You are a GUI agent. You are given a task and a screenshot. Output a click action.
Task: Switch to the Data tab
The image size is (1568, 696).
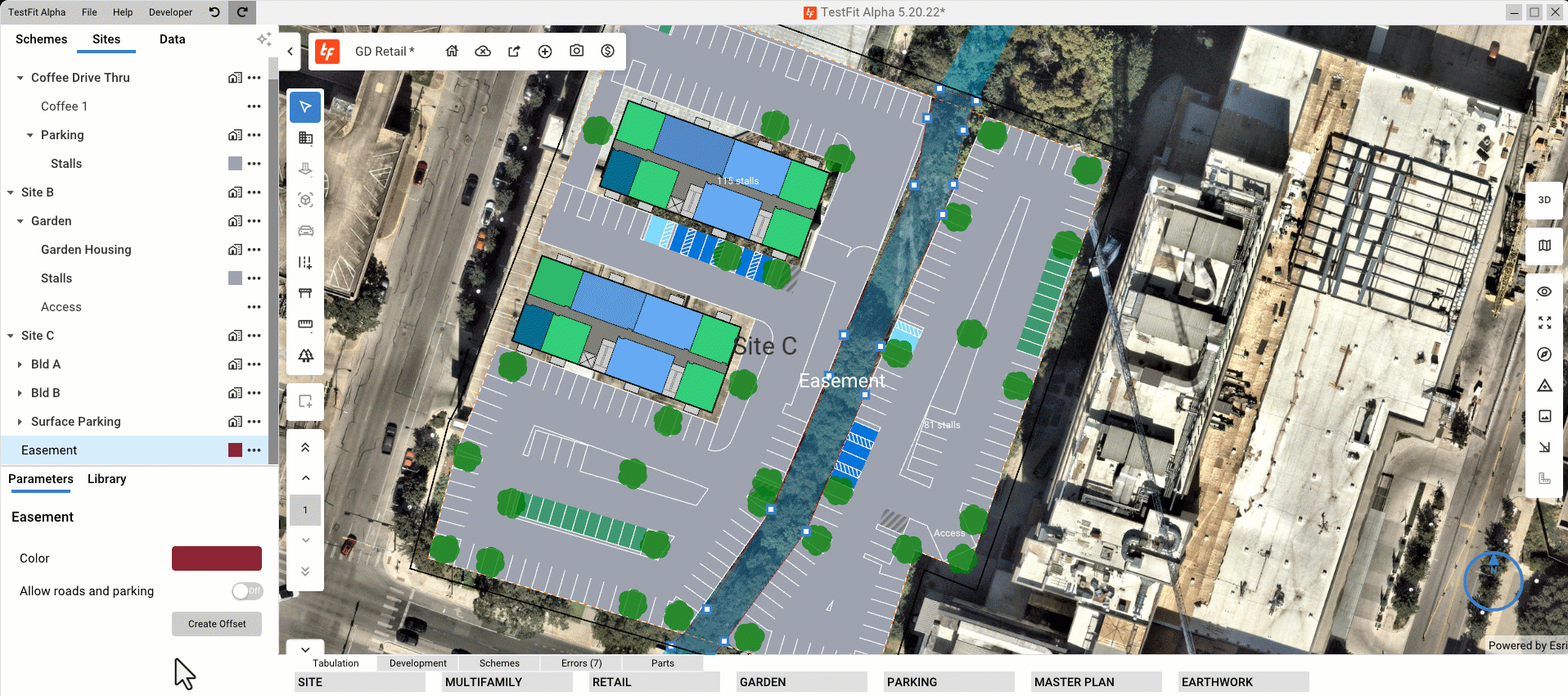pyautogui.click(x=172, y=39)
